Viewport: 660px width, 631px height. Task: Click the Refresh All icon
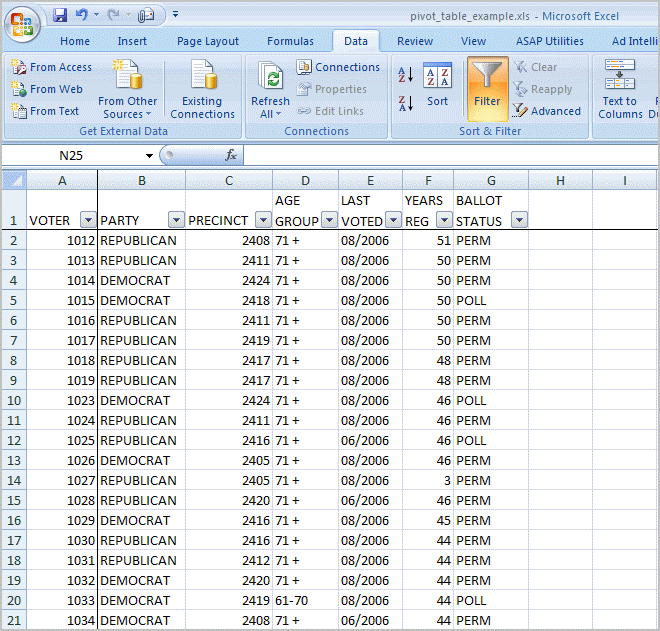point(270,89)
